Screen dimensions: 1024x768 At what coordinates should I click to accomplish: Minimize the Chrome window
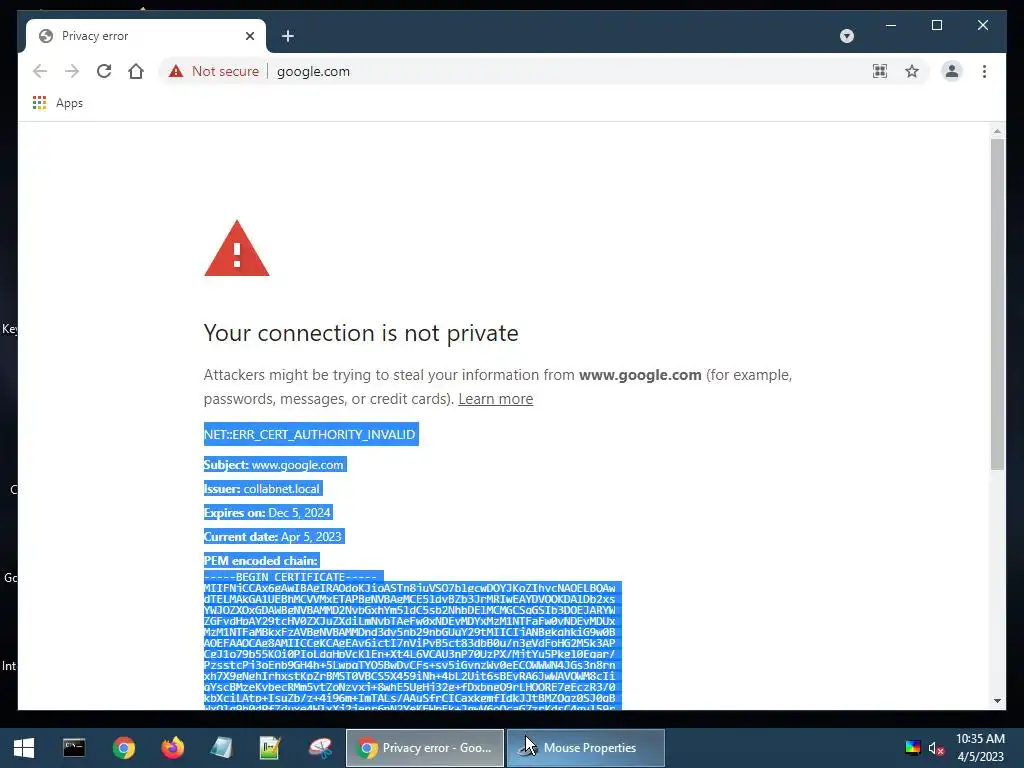tap(891, 25)
